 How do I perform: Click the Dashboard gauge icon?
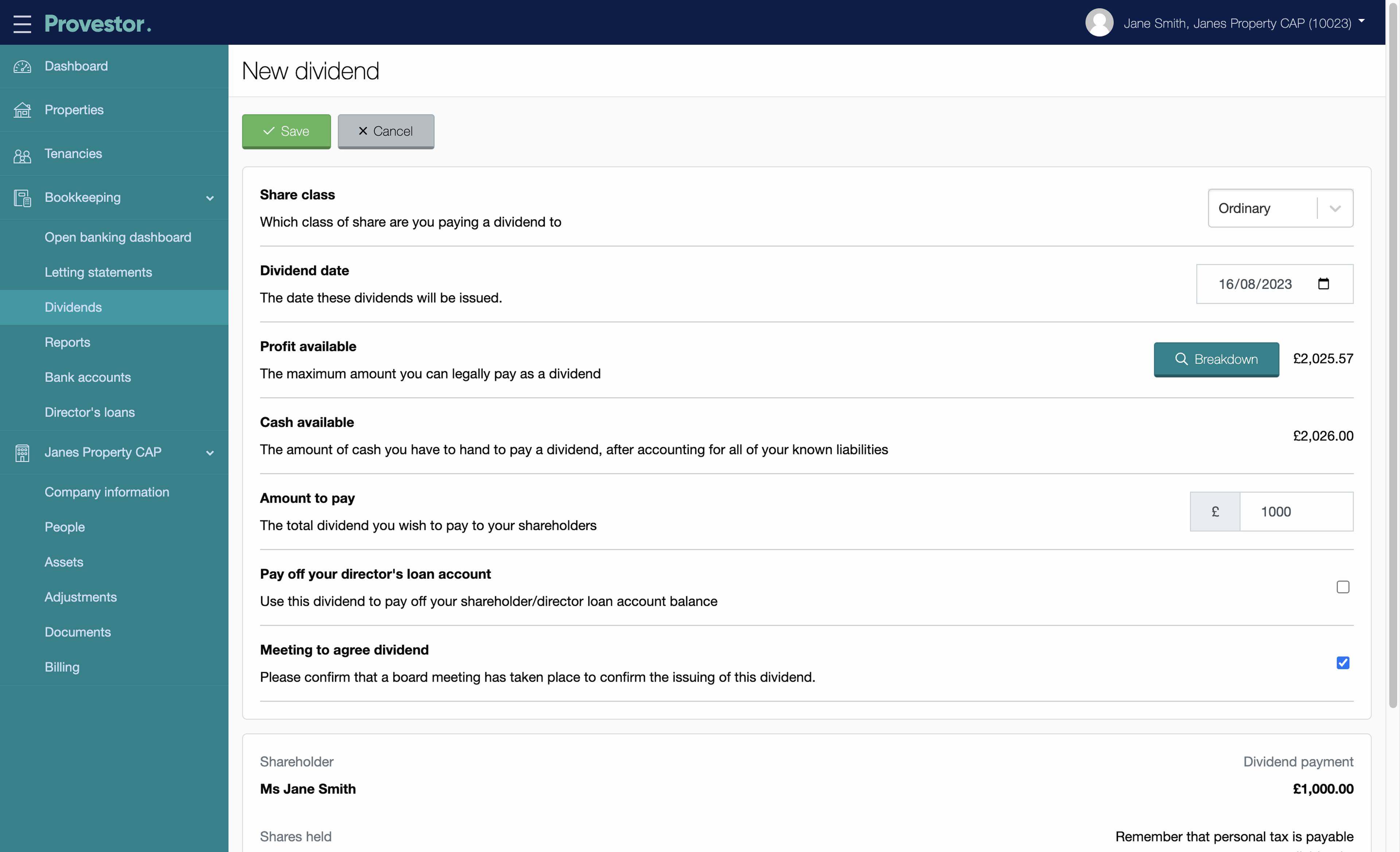[x=22, y=66]
